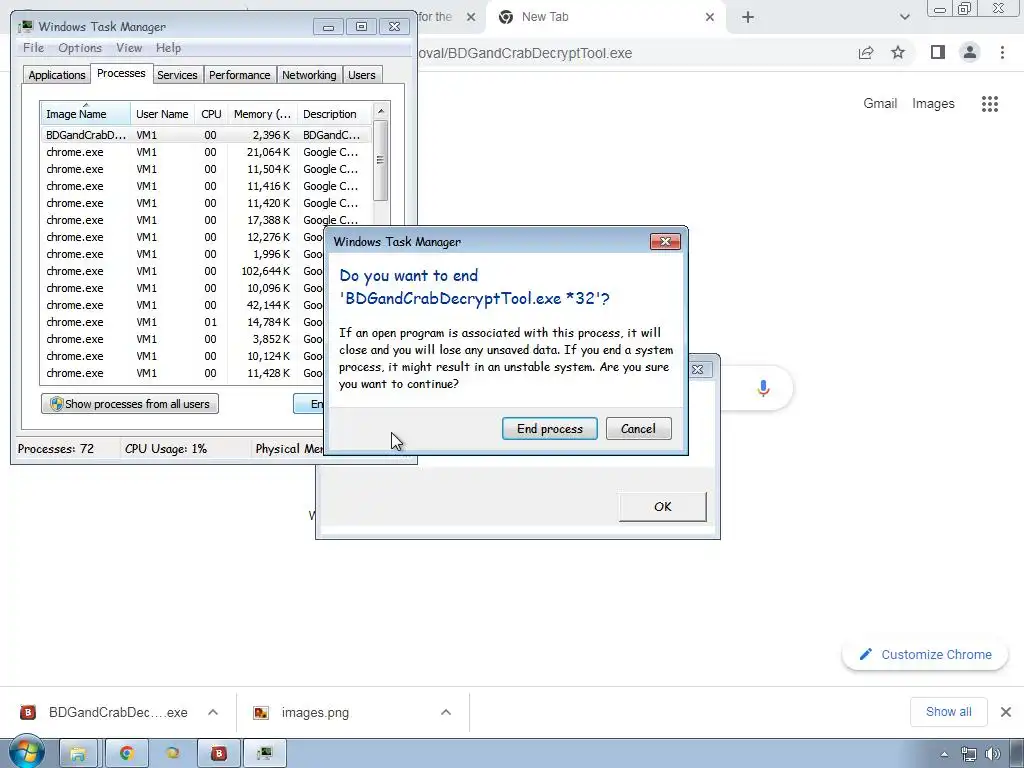The image size is (1024, 768).
Task: Sort processes by User Name column
Action: pos(162,114)
